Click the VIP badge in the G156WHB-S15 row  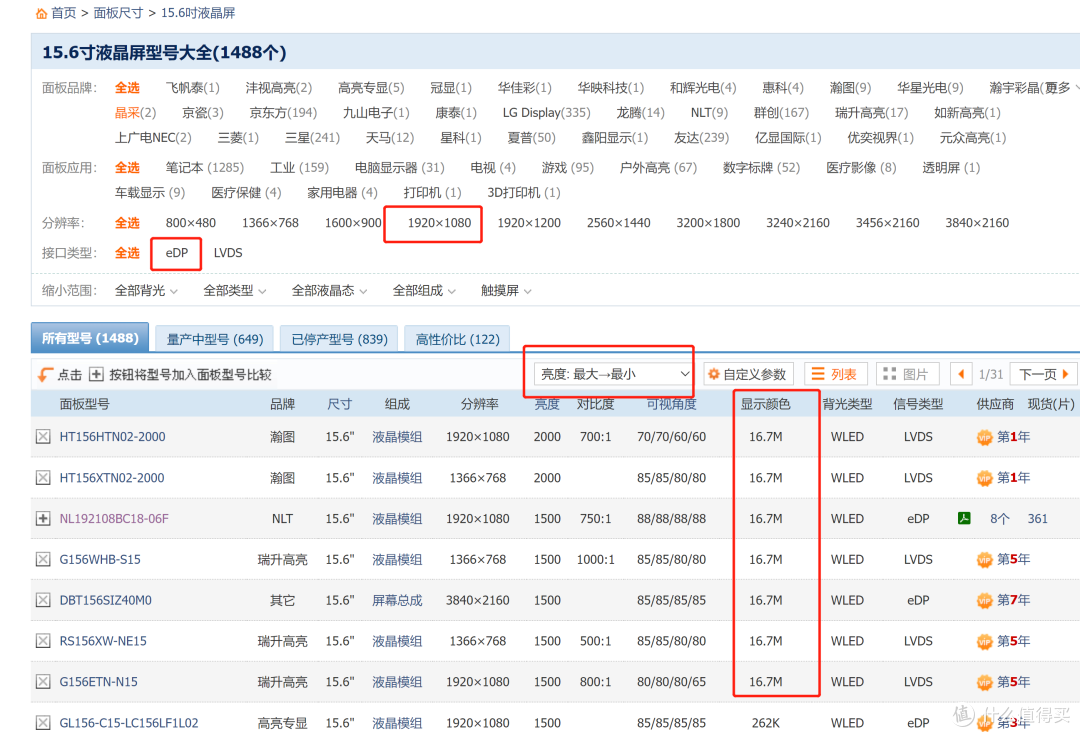tap(985, 560)
